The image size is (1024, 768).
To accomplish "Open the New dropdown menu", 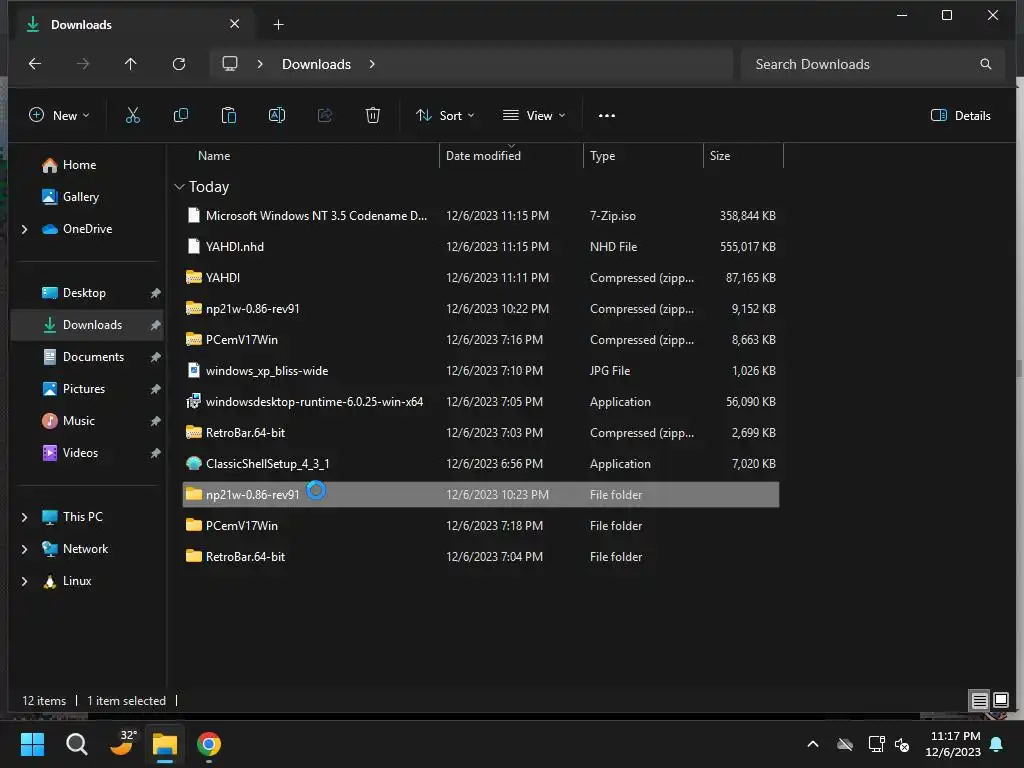I will tap(59, 116).
